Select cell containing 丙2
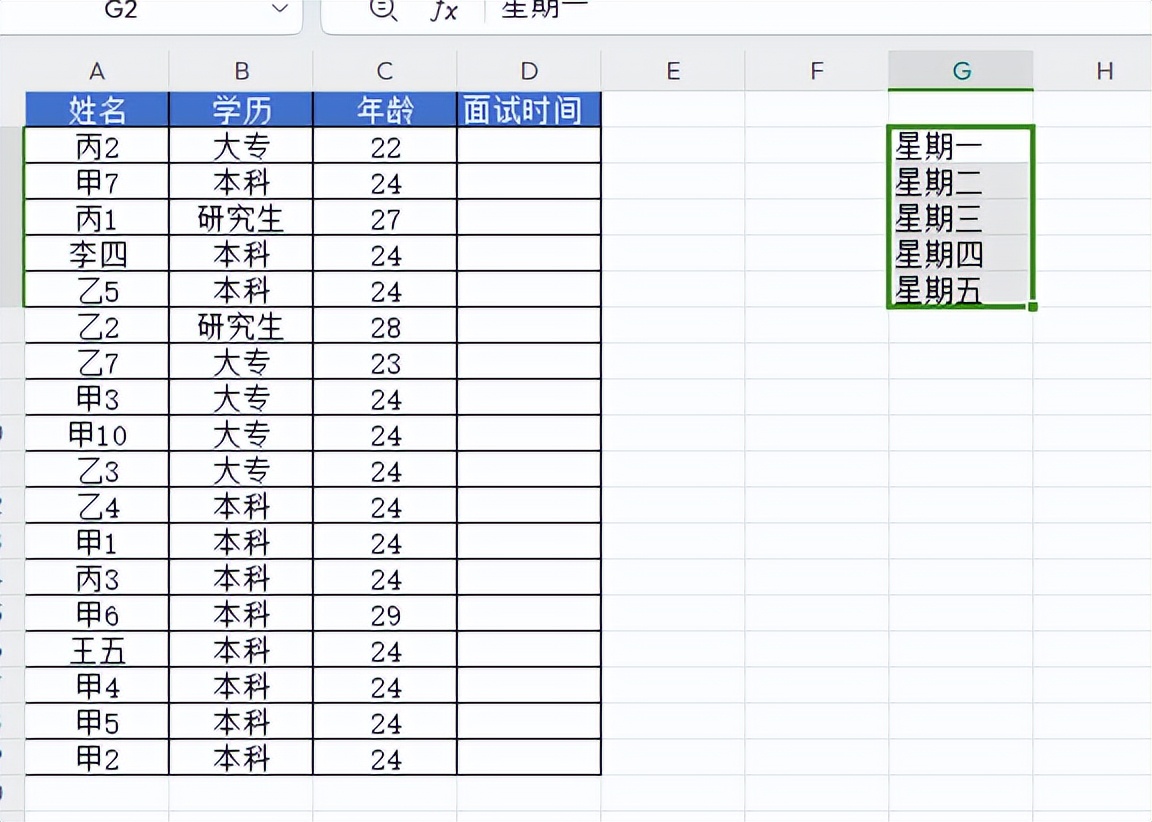Viewport: 1152px width, 822px height. 97,145
